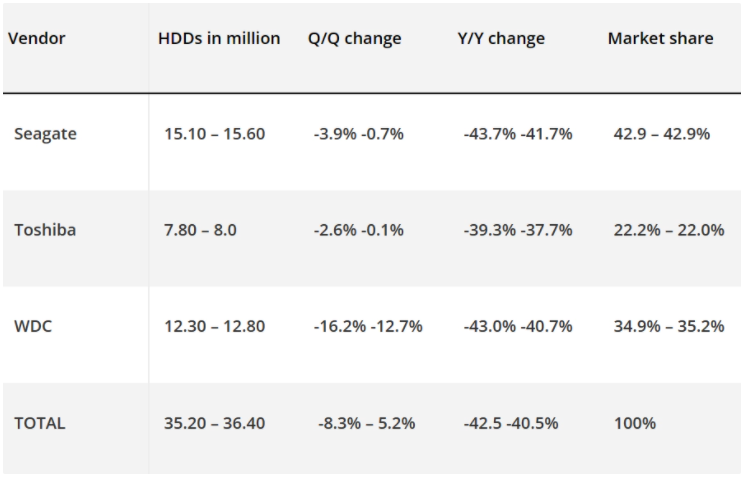Image resolution: width=743 pixels, height=479 pixels.
Task: Select the Q/Q change column header
Action: [354, 39]
